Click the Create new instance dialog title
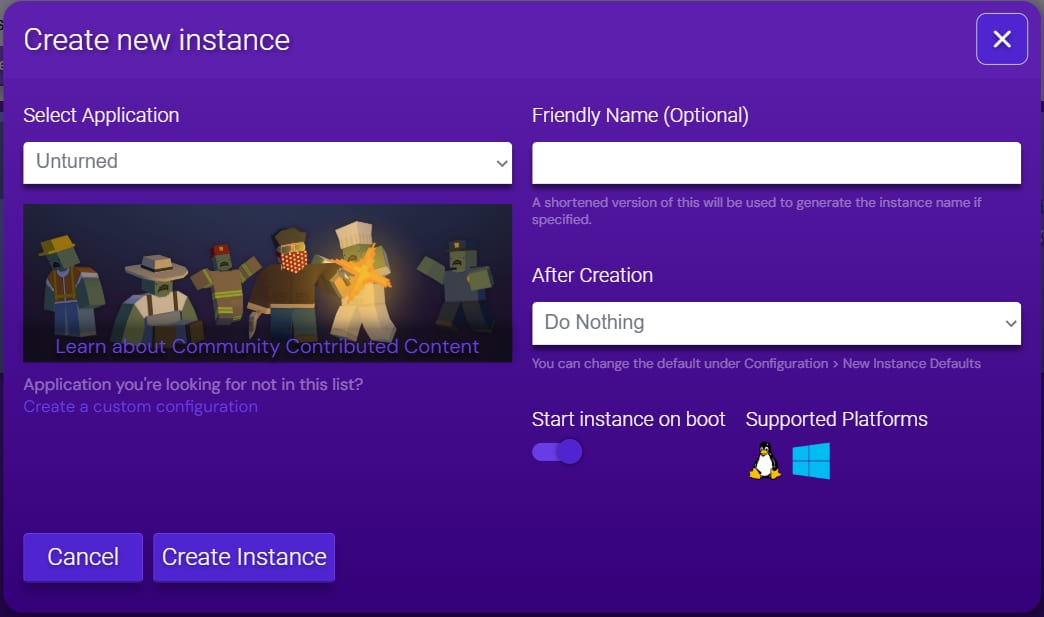This screenshot has height=617, width=1044. pyautogui.click(x=156, y=40)
